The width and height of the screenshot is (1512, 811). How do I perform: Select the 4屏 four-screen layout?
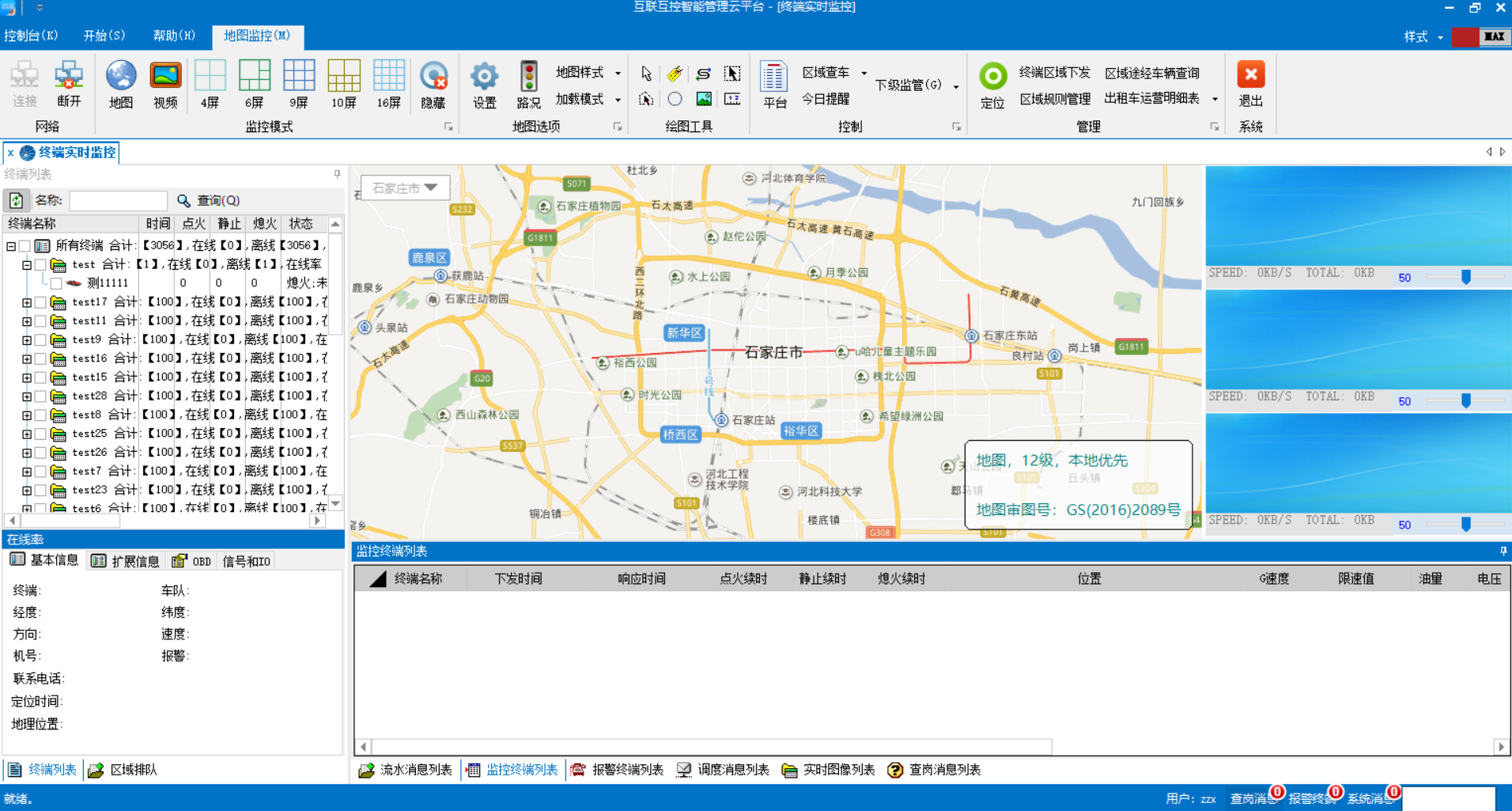tap(210, 84)
